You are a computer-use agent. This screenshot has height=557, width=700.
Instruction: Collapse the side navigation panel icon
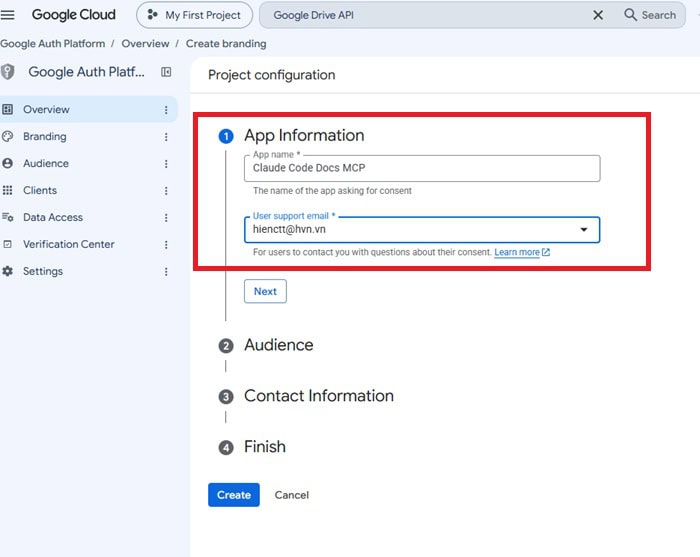tap(166, 72)
